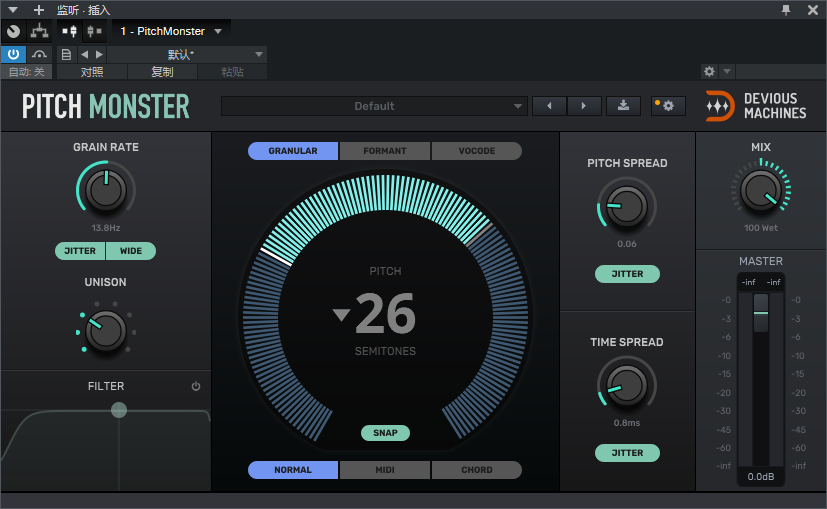Image resolution: width=827 pixels, height=509 pixels.
Task: Toggle Time Spread JITTER button
Action: point(627,453)
